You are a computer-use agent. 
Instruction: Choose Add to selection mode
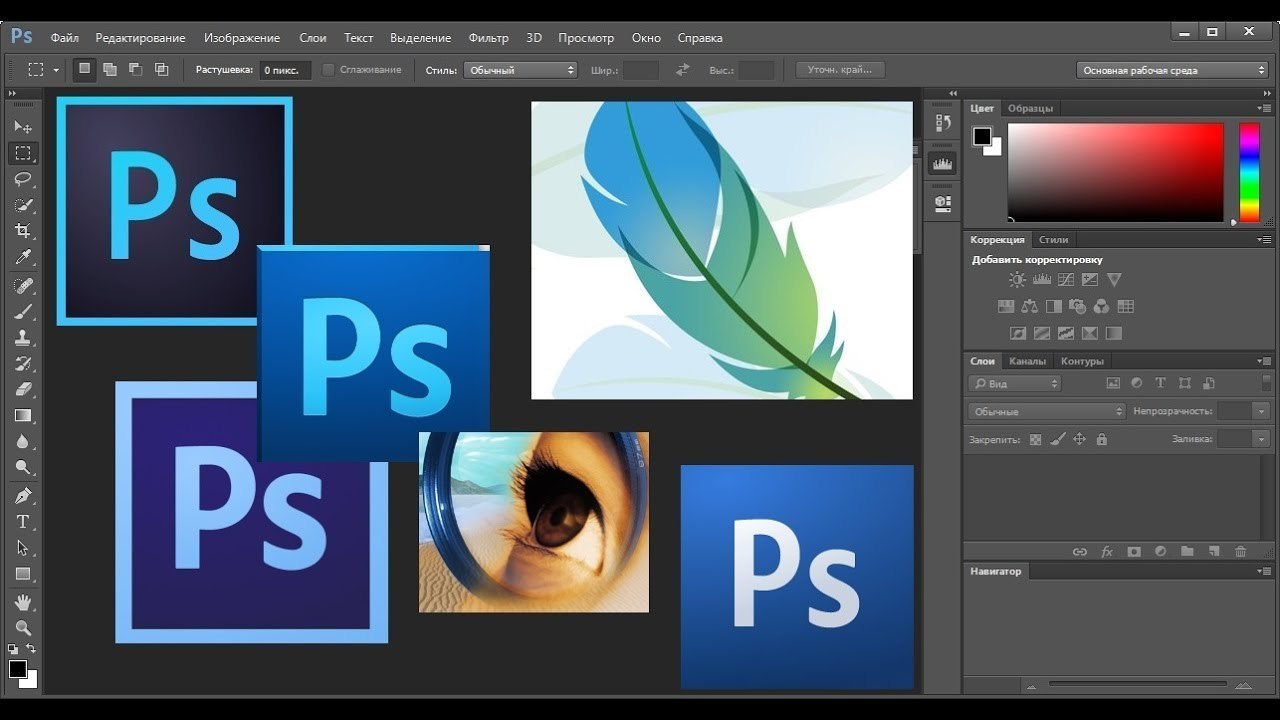point(110,69)
